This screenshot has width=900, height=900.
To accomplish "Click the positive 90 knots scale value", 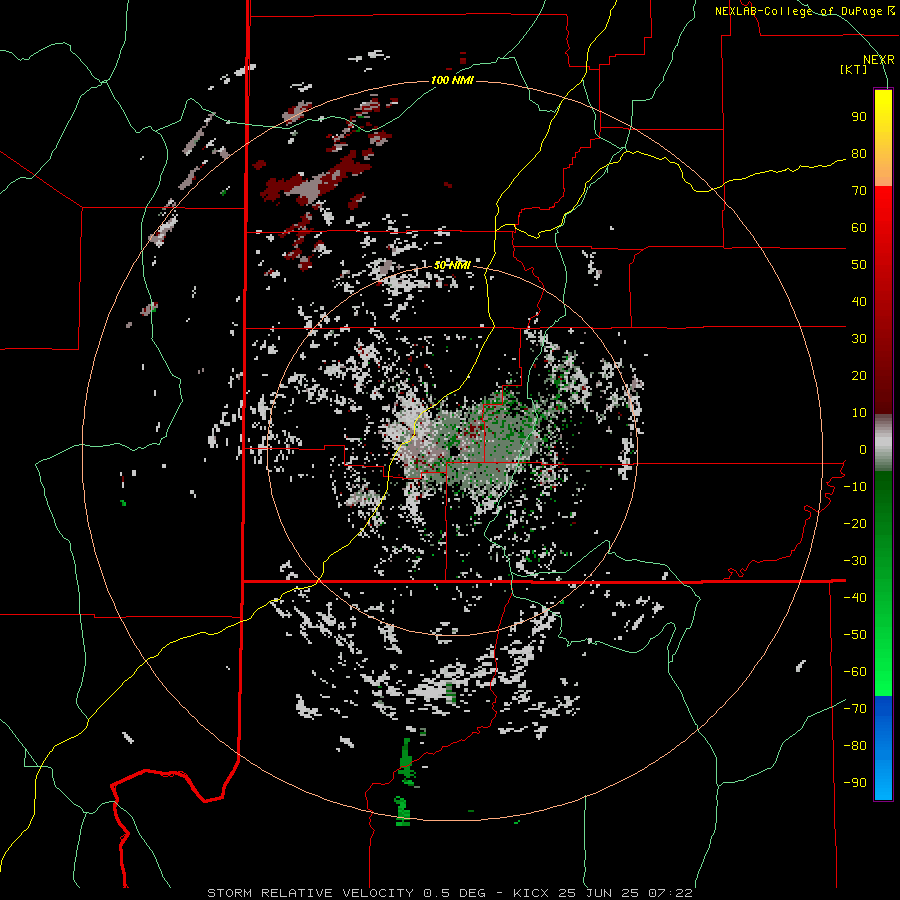I will pos(859,117).
